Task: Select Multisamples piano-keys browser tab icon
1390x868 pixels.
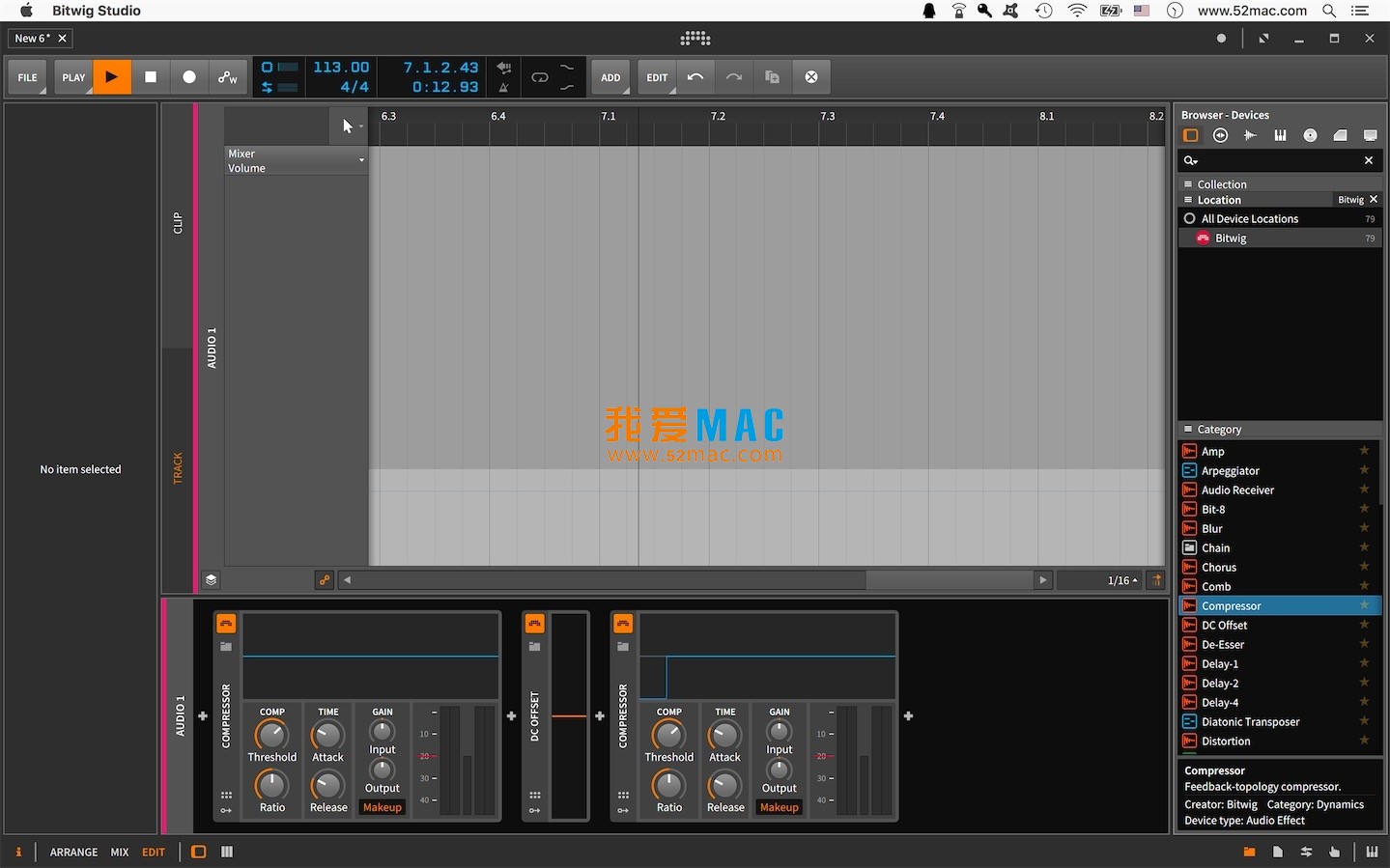Action: 1280,136
